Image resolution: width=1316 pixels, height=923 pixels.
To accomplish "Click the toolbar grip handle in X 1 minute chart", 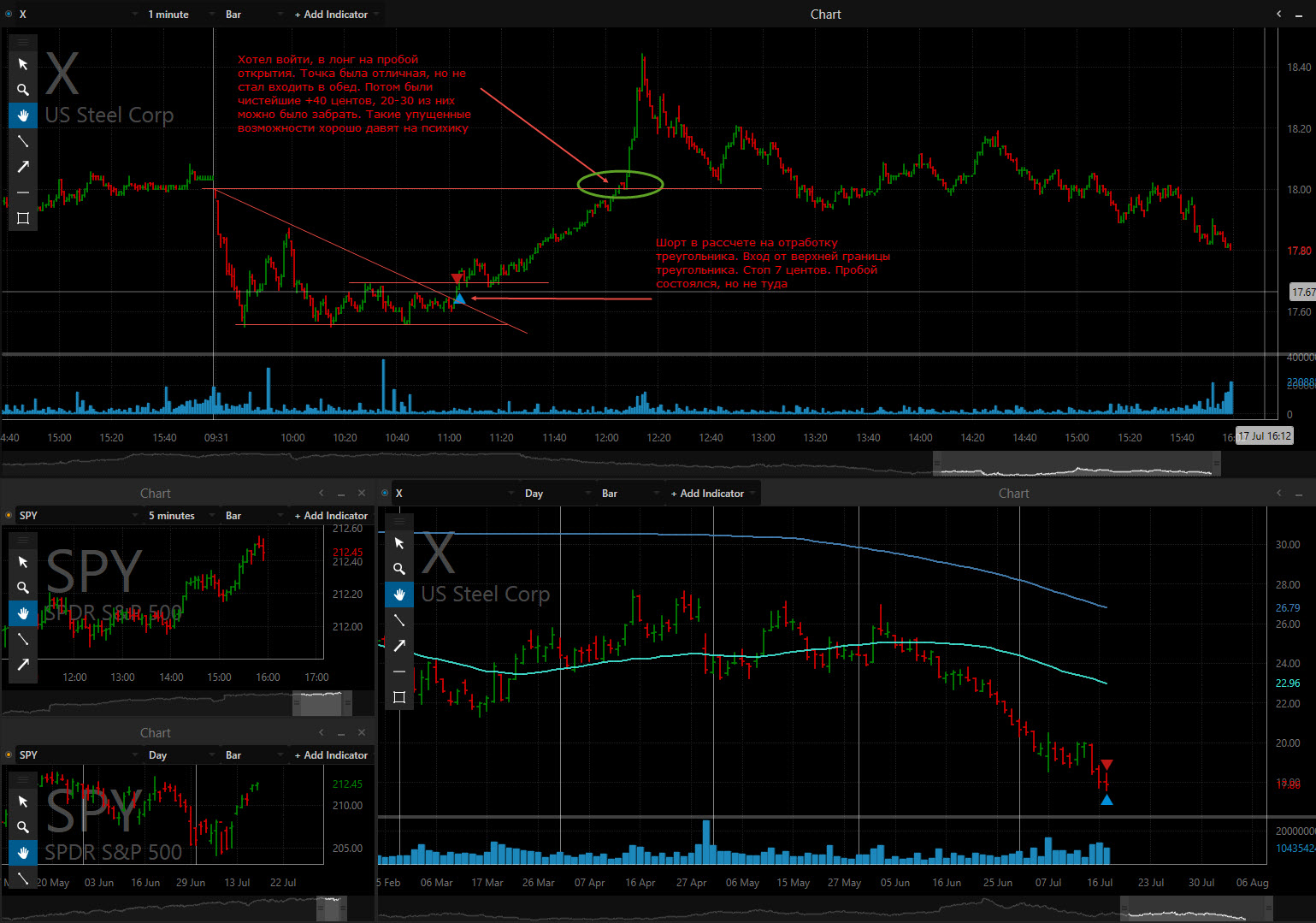I will 23,42.
